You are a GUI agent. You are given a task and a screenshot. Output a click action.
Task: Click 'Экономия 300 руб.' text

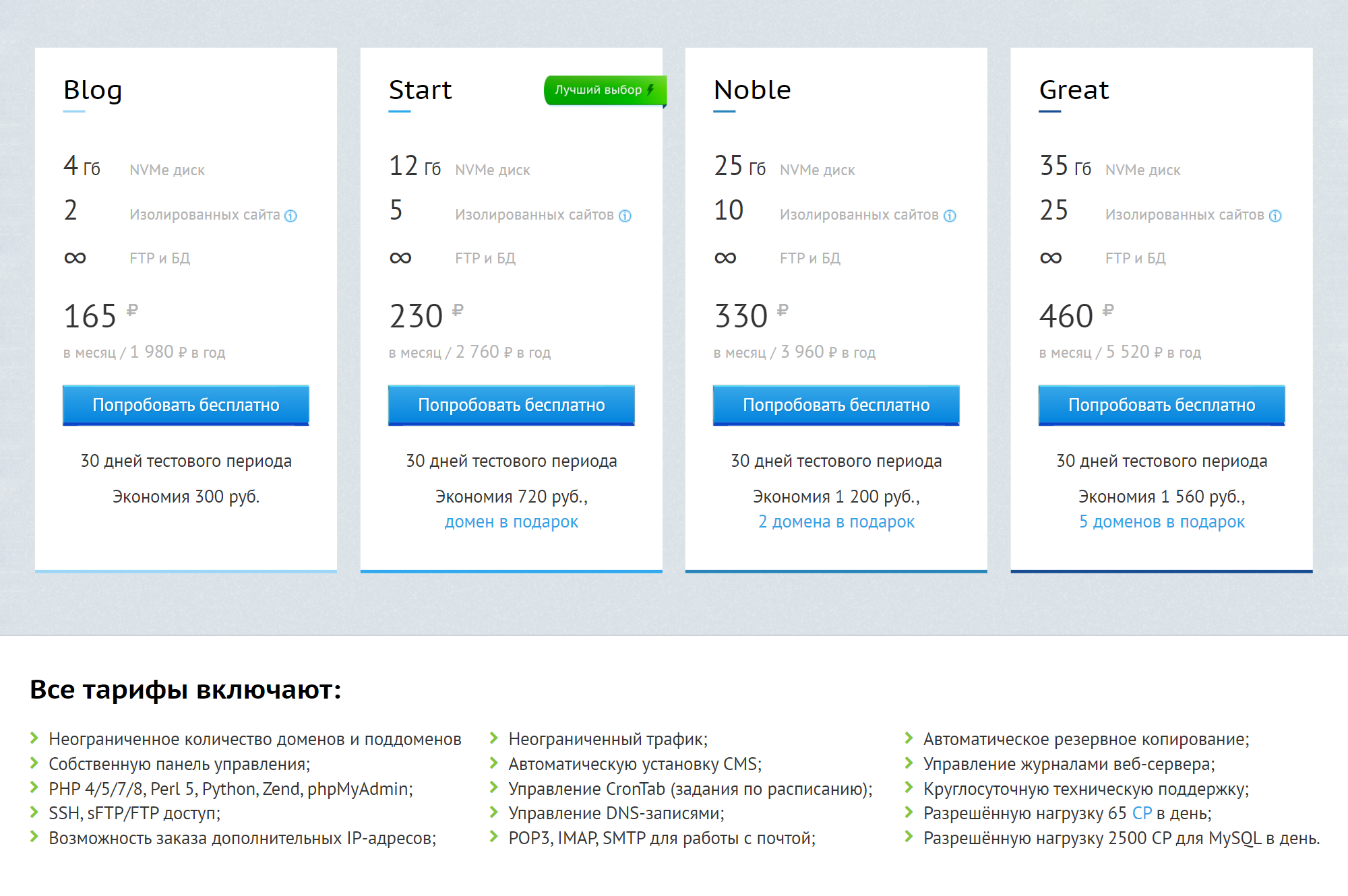coord(186,497)
